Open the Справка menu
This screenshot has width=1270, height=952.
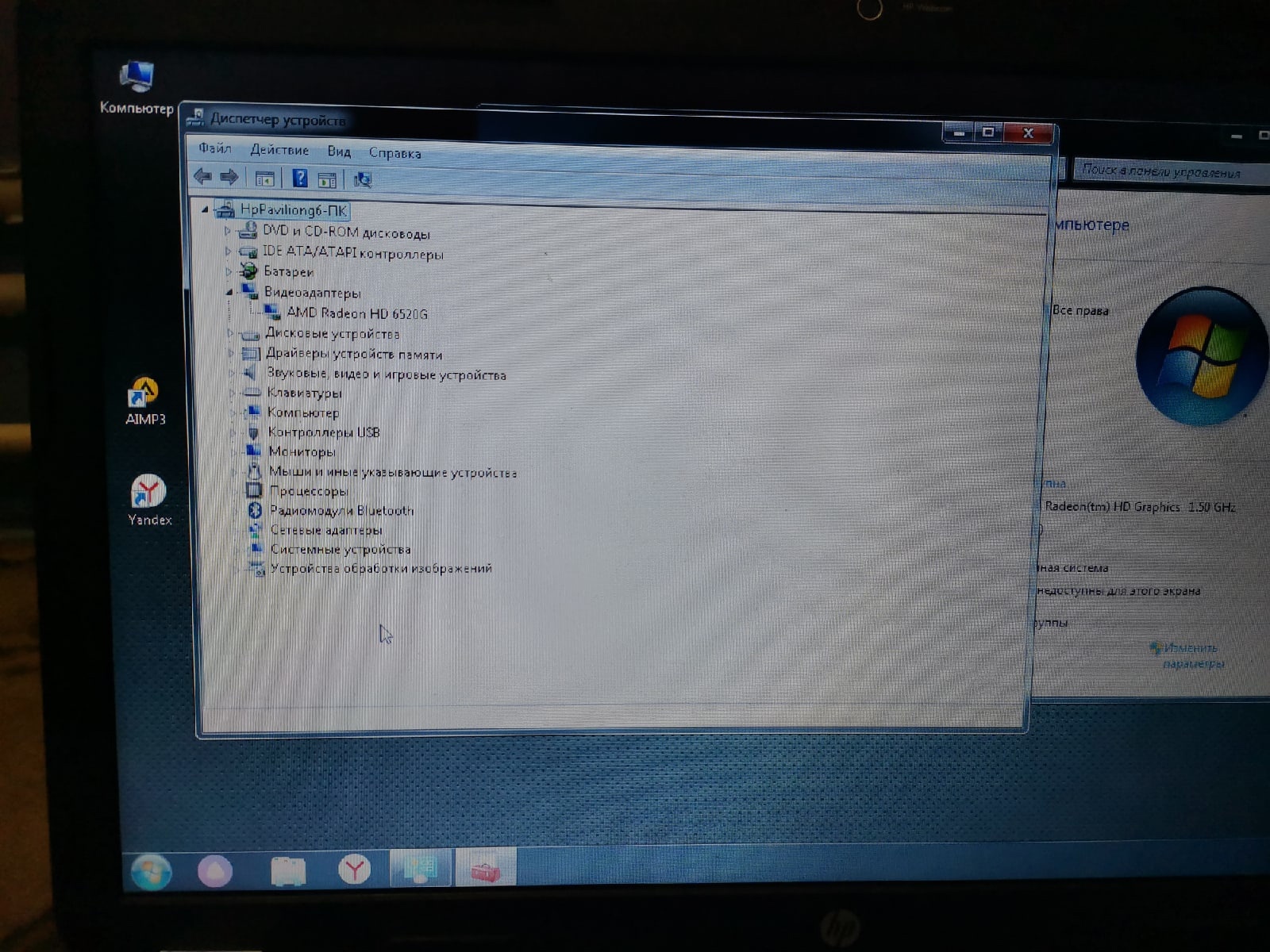[394, 153]
